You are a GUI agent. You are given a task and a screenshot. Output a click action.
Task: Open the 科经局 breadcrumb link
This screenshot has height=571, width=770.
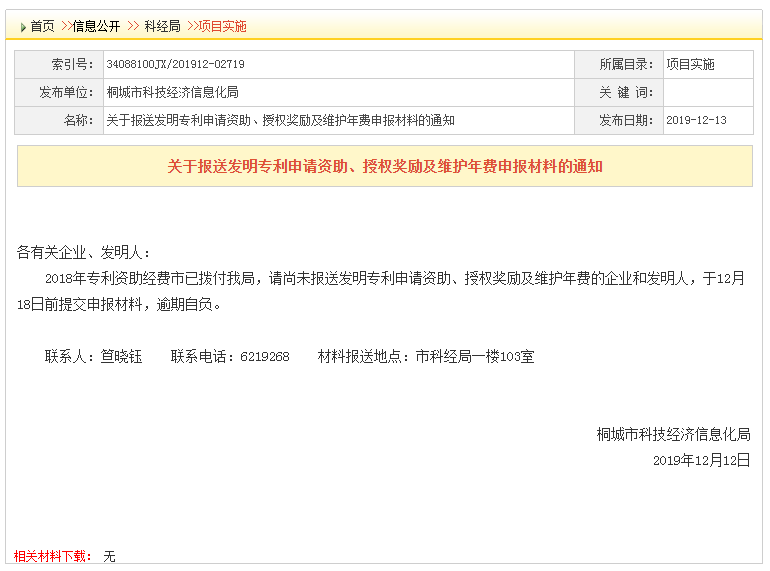click(x=163, y=26)
